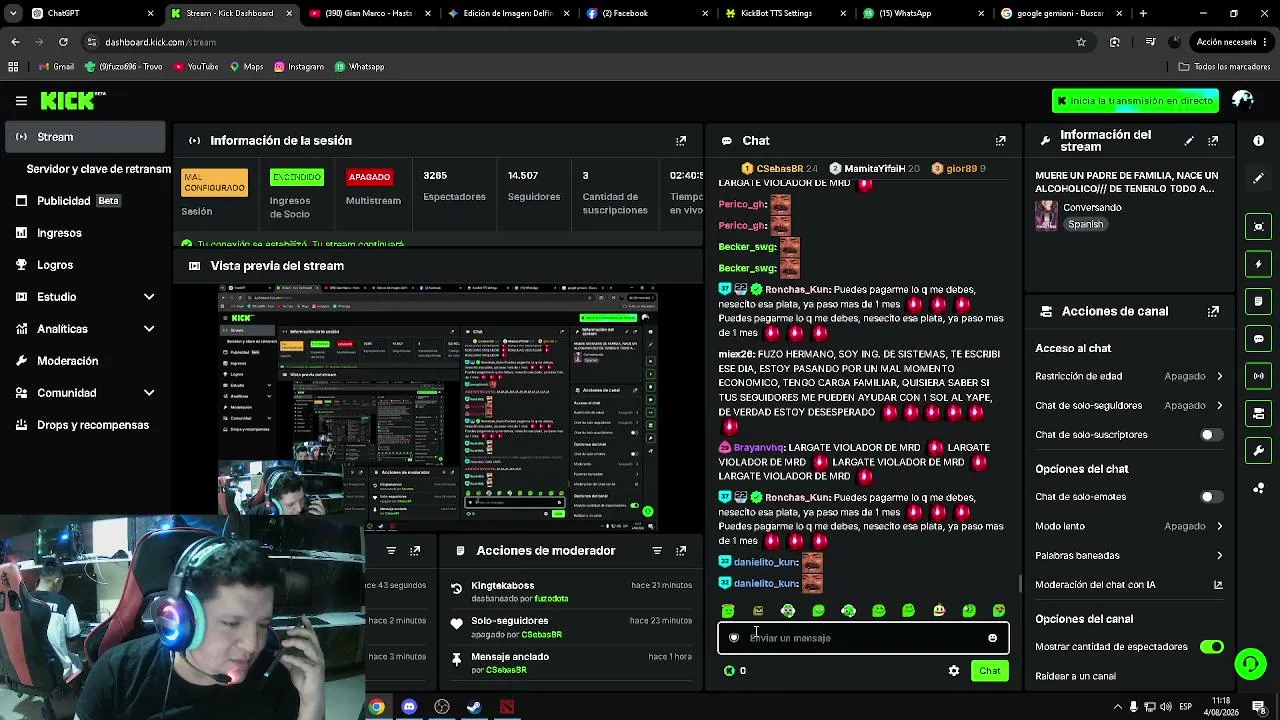
Task: Toggle the stream preview panel icon in right rail
Action: (x=1259, y=226)
